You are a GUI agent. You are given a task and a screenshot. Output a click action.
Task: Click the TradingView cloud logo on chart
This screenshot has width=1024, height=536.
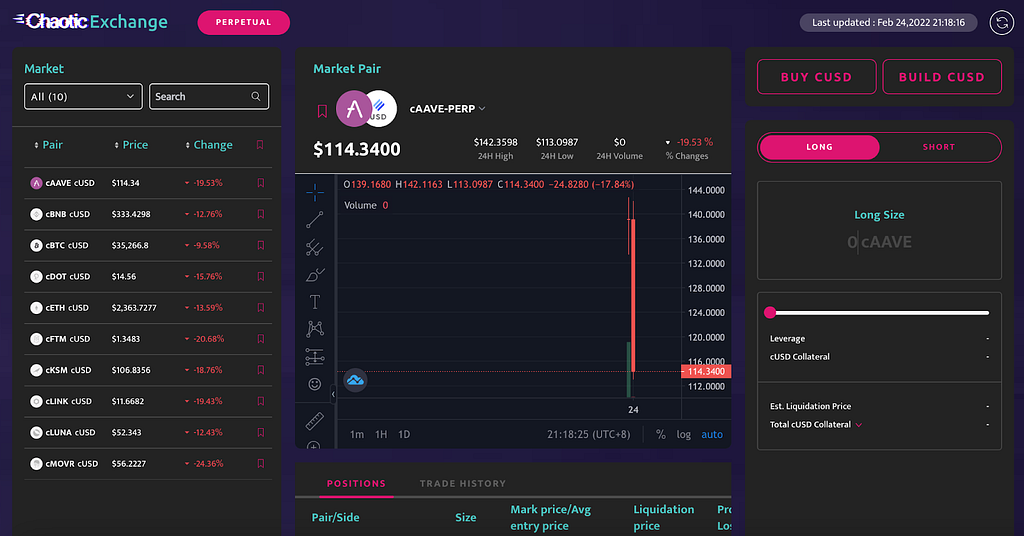click(x=355, y=380)
